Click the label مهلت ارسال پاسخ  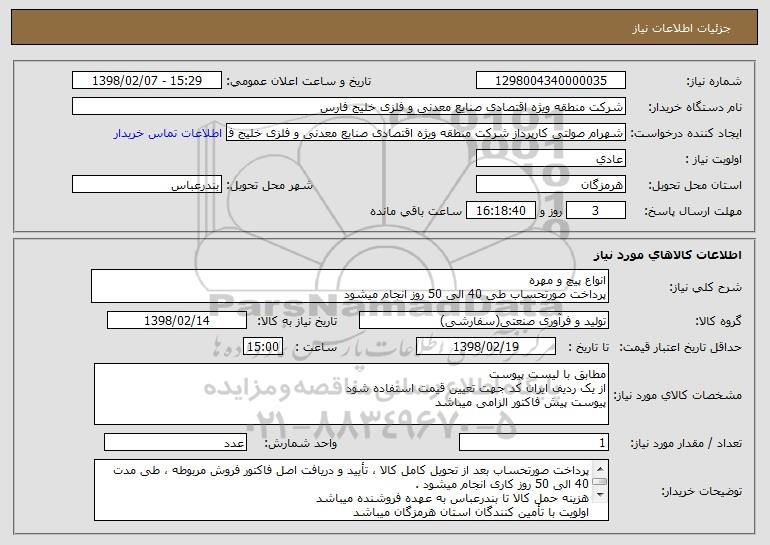click(x=693, y=212)
